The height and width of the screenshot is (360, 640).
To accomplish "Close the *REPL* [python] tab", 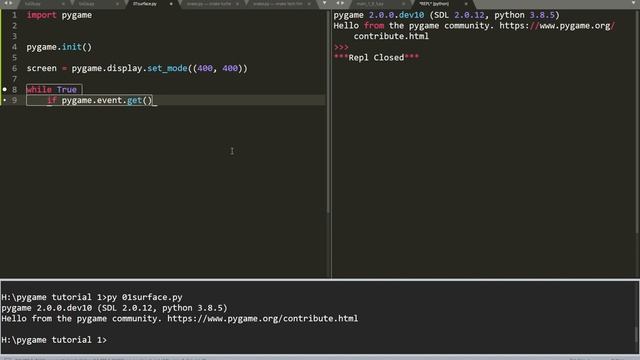I will click(466, 4).
